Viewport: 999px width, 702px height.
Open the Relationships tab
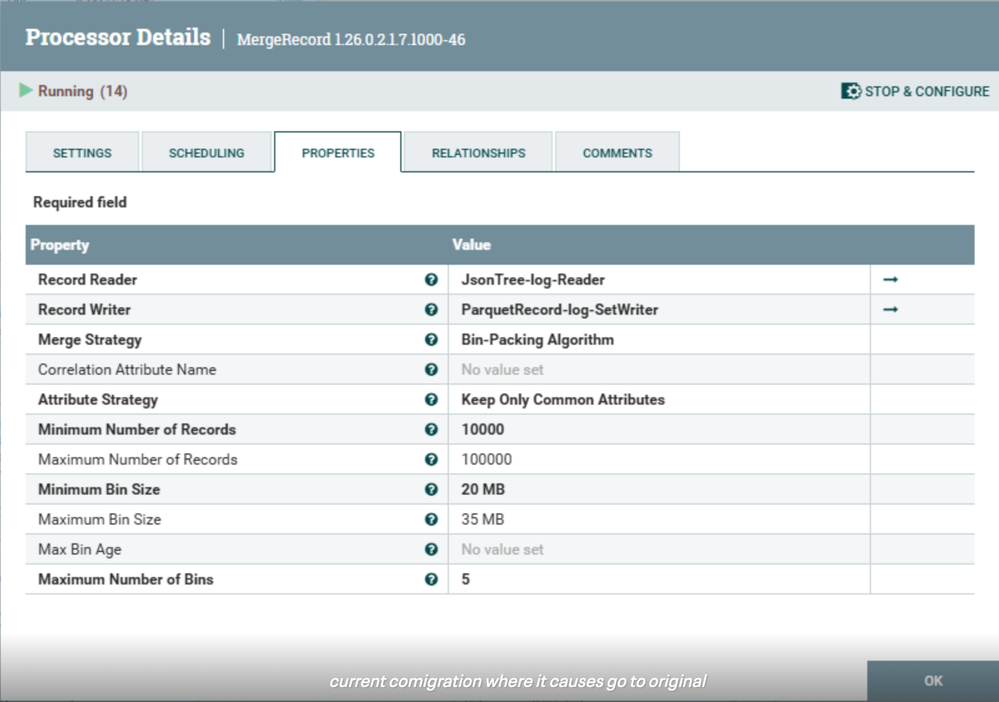tap(478, 153)
